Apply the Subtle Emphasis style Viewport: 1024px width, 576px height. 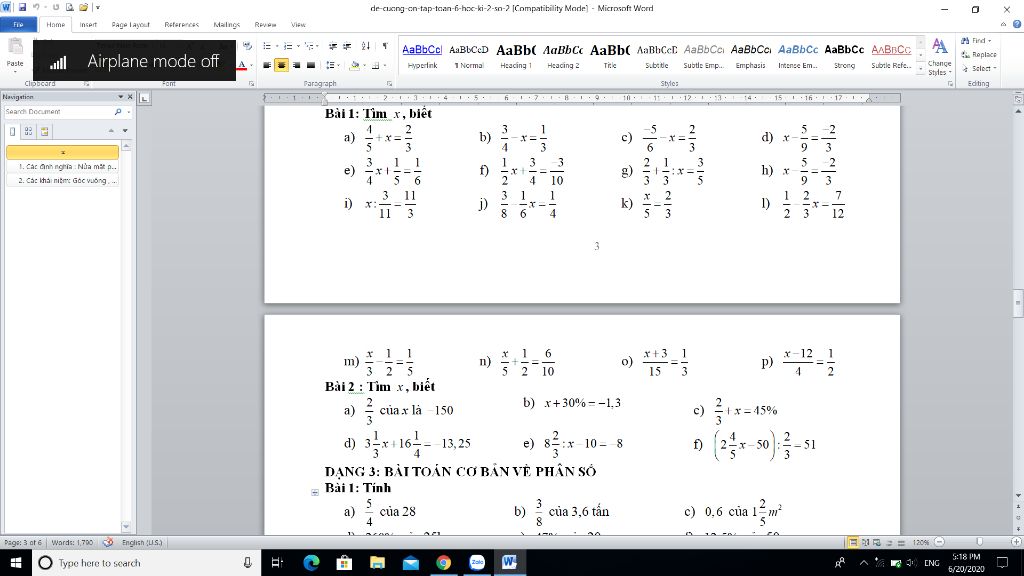(704, 56)
